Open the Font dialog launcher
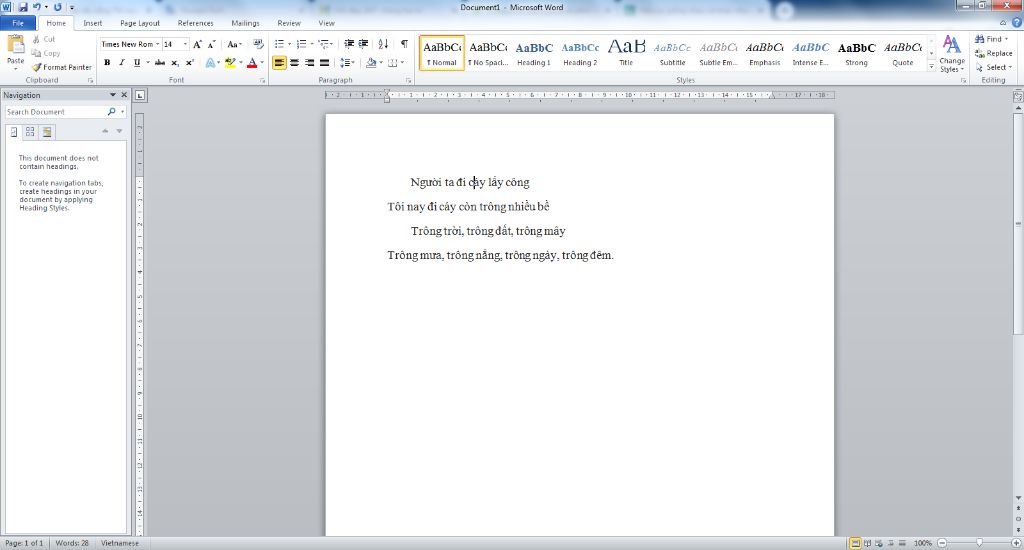Image resolution: width=1024 pixels, height=550 pixels. [x=262, y=80]
